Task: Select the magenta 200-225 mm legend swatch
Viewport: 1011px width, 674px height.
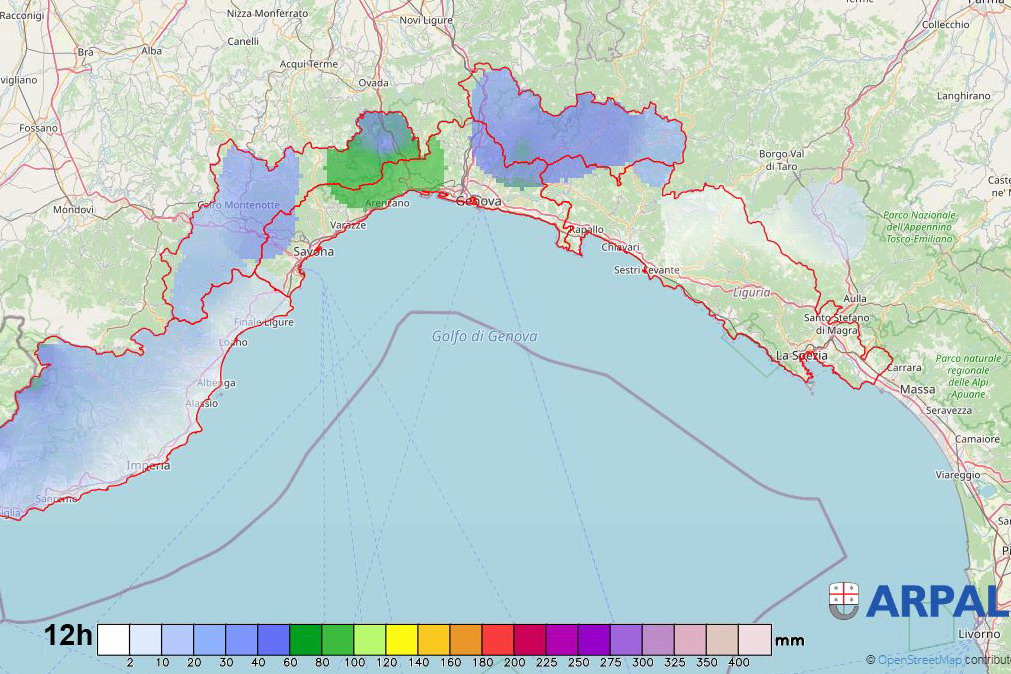Action: [x=530, y=639]
